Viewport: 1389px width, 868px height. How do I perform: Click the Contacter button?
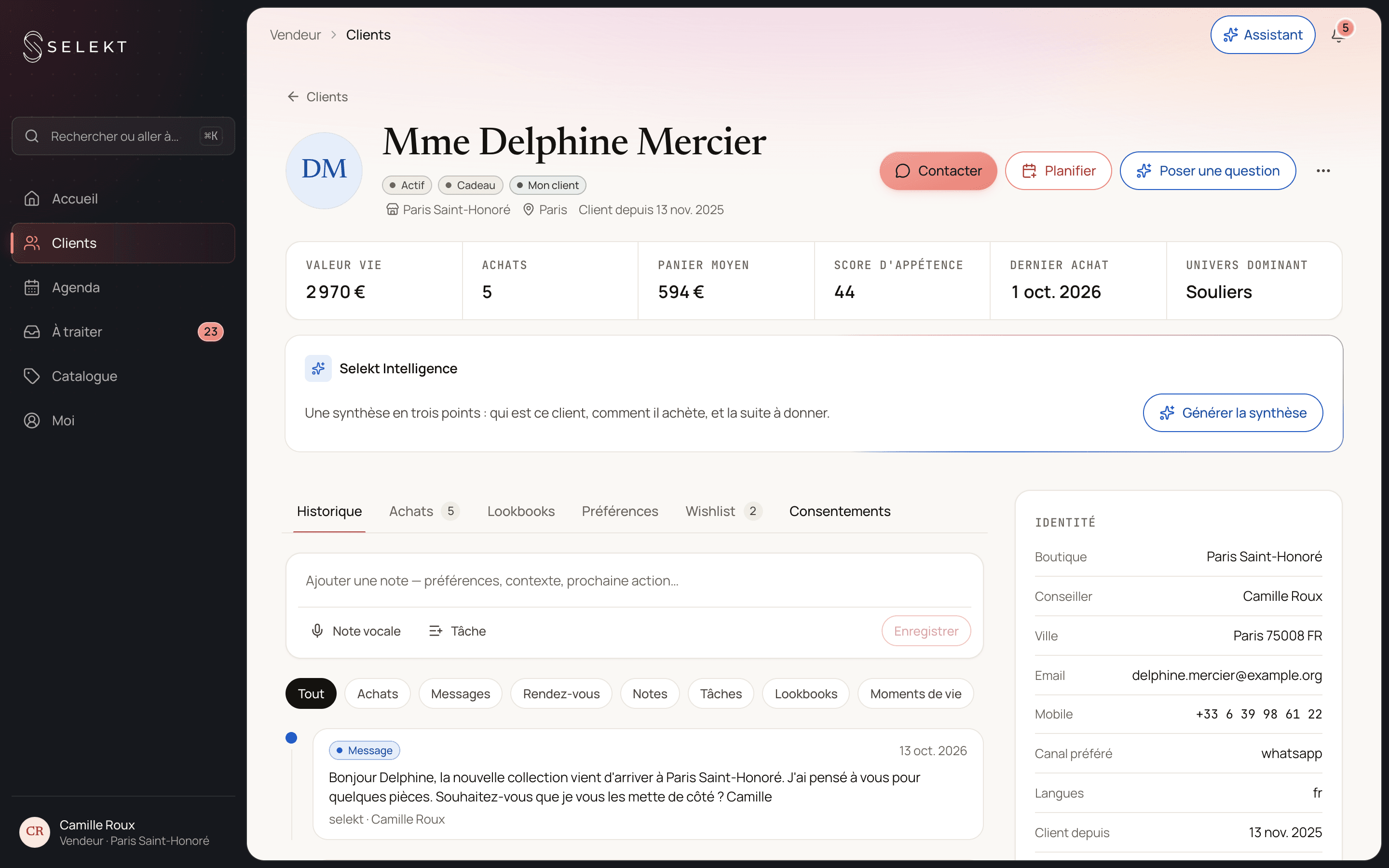(x=939, y=171)
